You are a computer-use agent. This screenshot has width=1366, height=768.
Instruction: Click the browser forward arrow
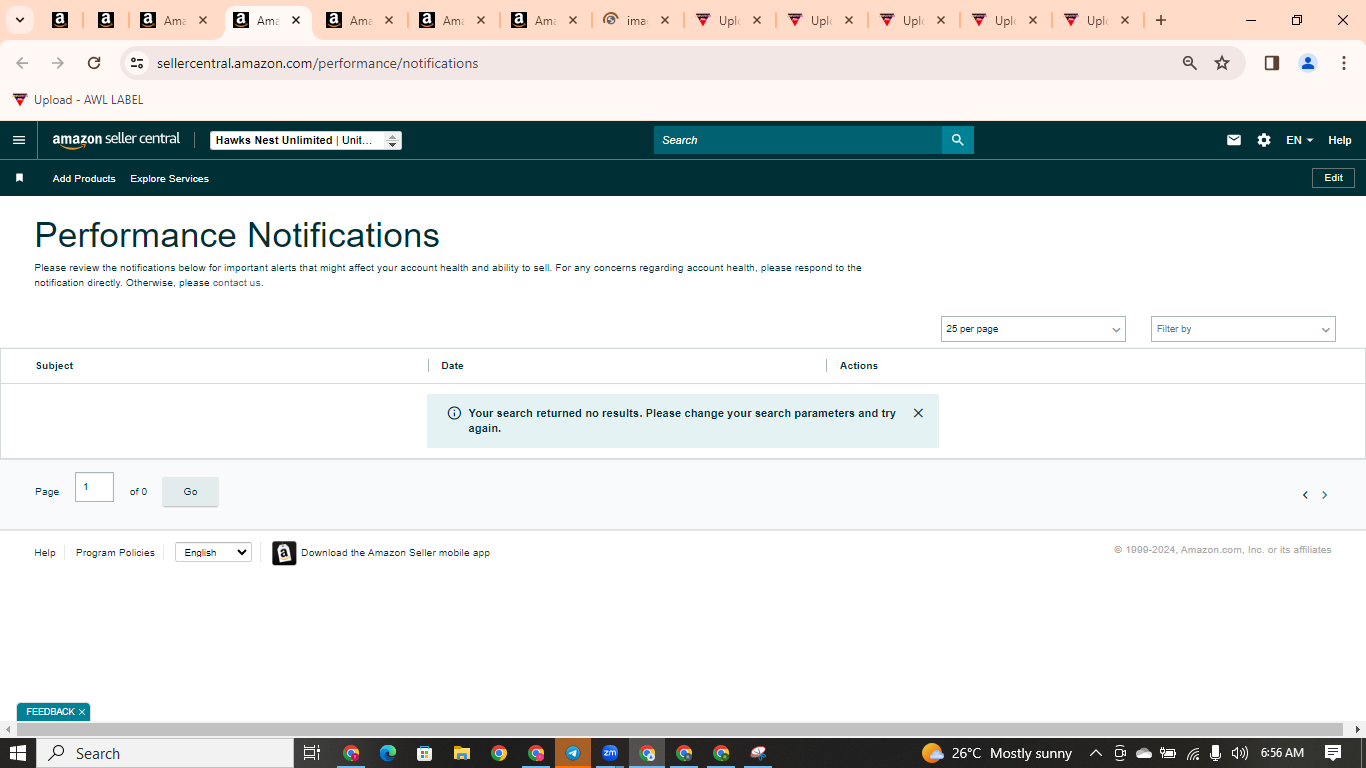click(x=58, y=63)
